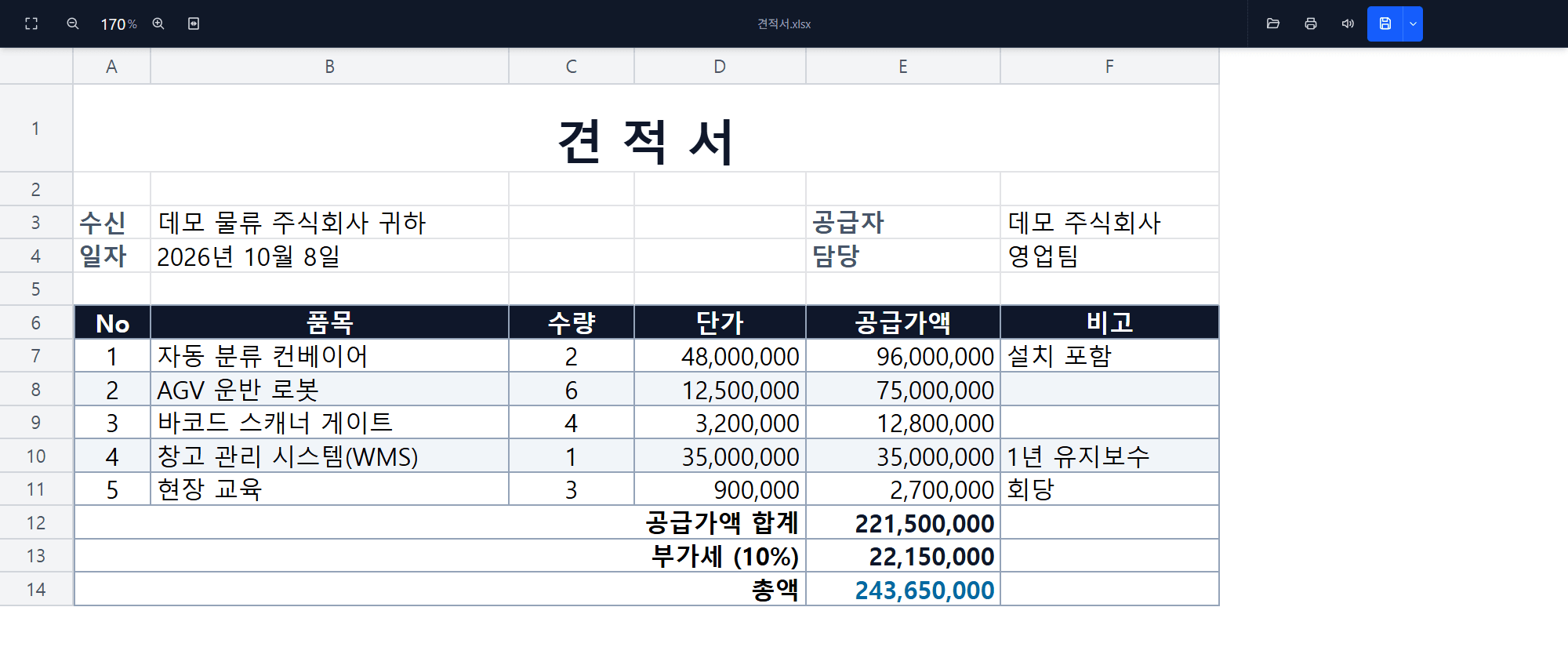Click the 설치 포함 remark cell

[x=1109, y=356]
